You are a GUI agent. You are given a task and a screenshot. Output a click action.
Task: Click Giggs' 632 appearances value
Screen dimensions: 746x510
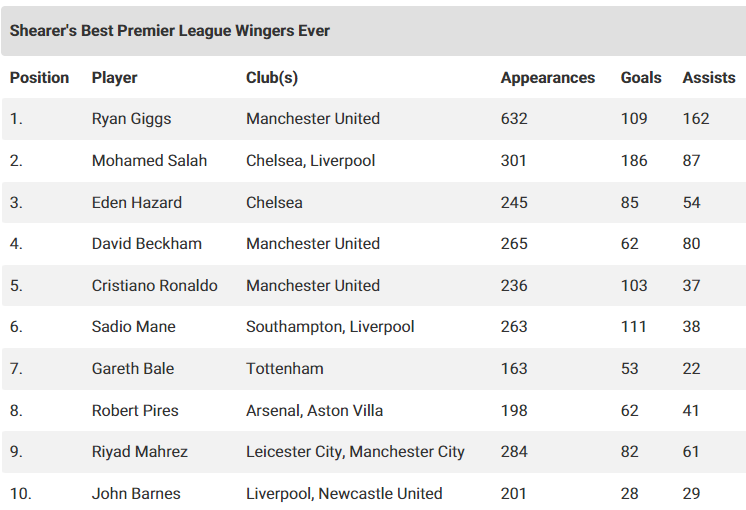coord(514,118)
